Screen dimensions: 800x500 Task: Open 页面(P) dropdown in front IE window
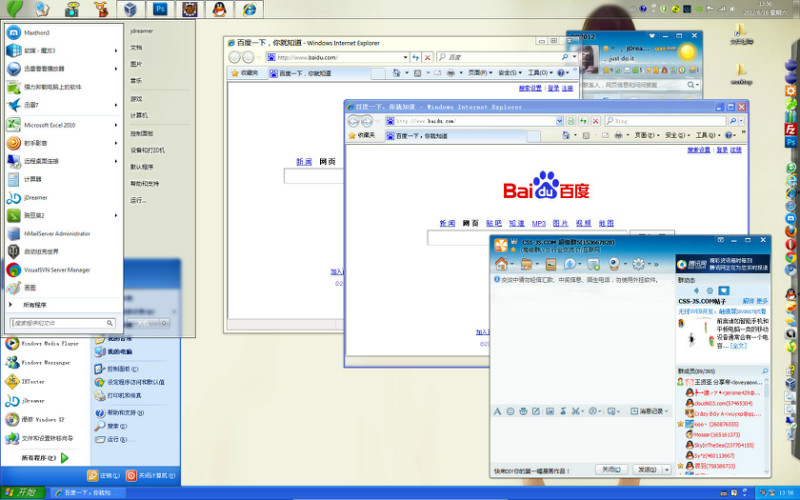point(647,135)
